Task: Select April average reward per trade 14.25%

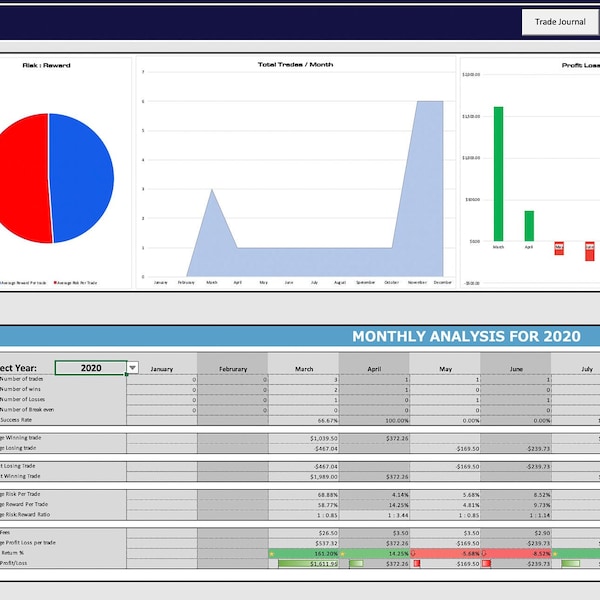Action: [x=374, y=505]
